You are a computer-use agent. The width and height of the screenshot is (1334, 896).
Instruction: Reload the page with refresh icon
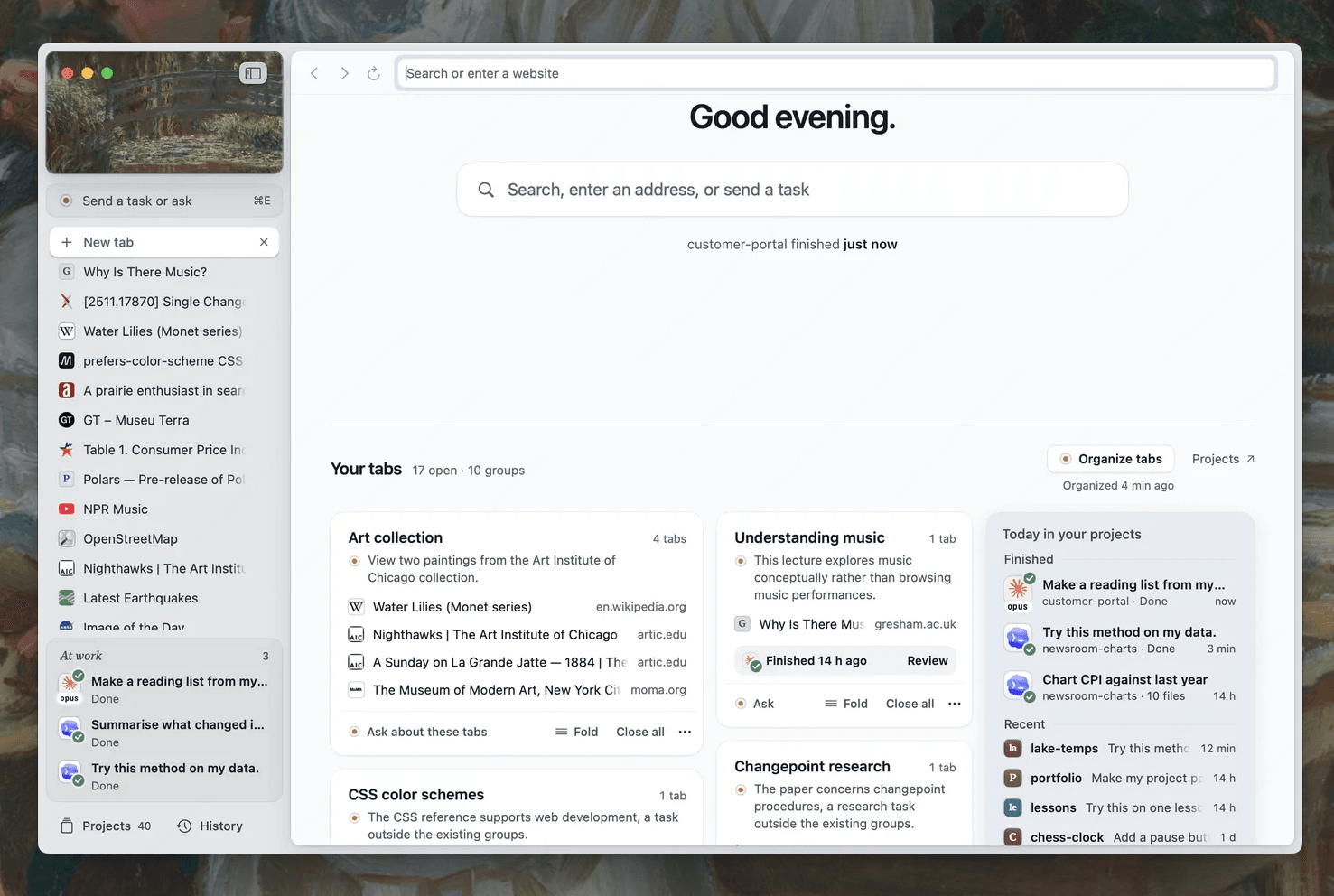(x=374, y=73)
